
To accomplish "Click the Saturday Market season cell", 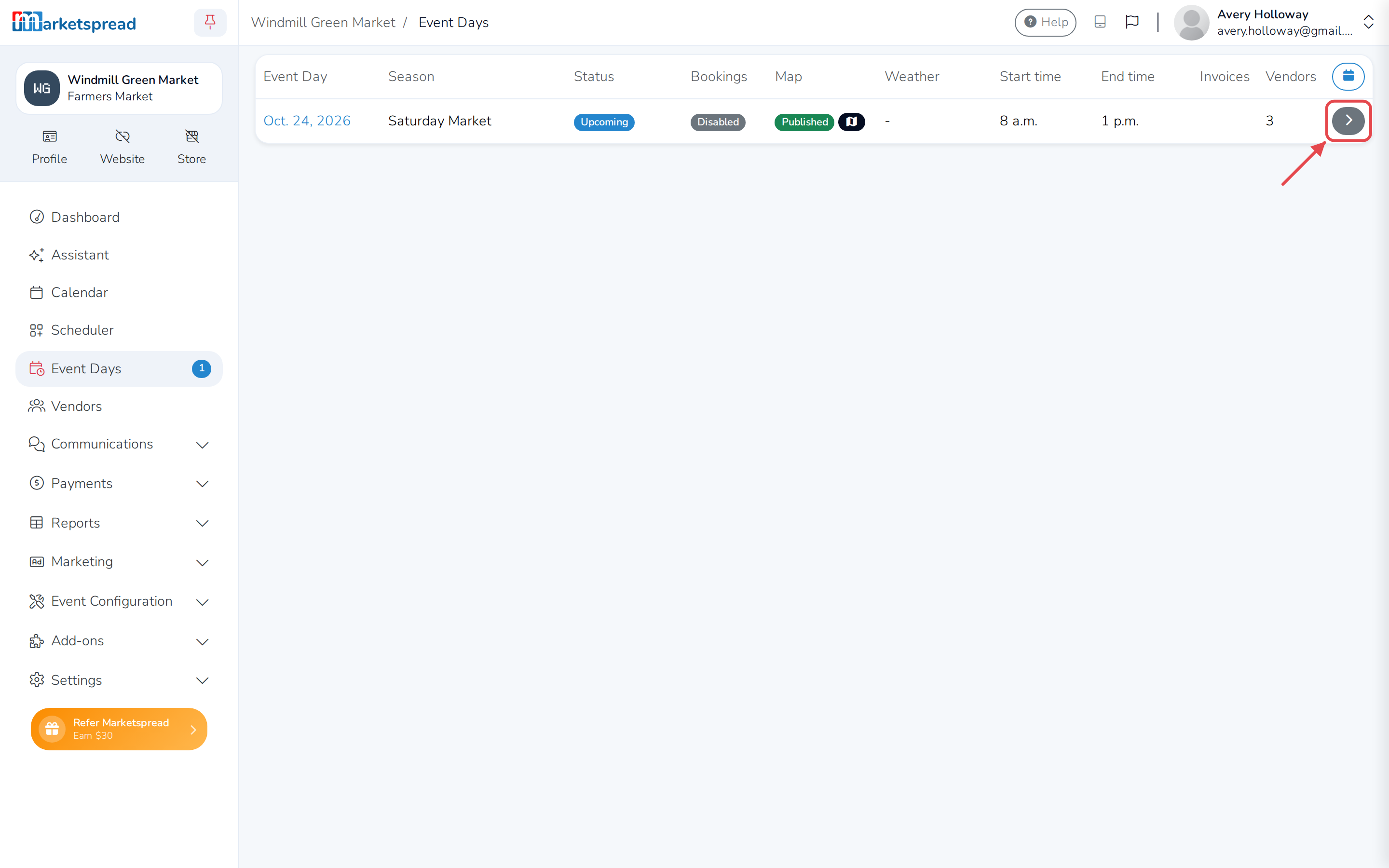I will tap(440, 121).
